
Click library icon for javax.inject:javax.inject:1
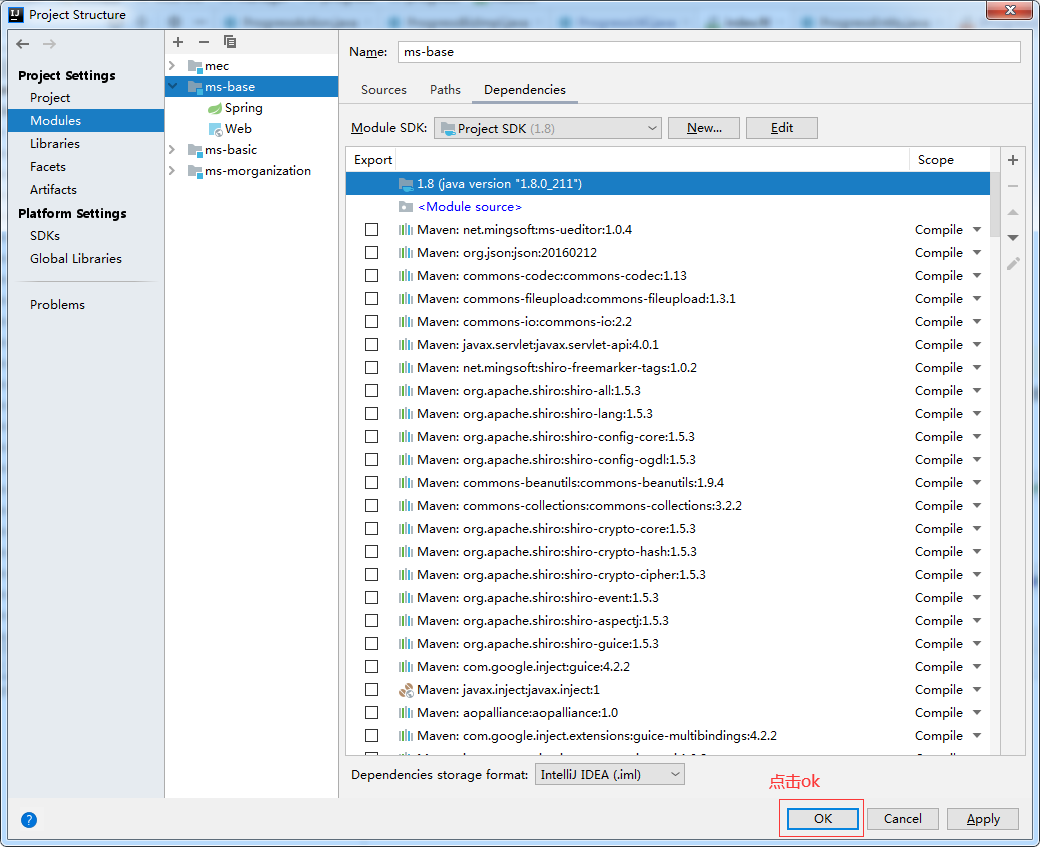(x=406, y=690)
